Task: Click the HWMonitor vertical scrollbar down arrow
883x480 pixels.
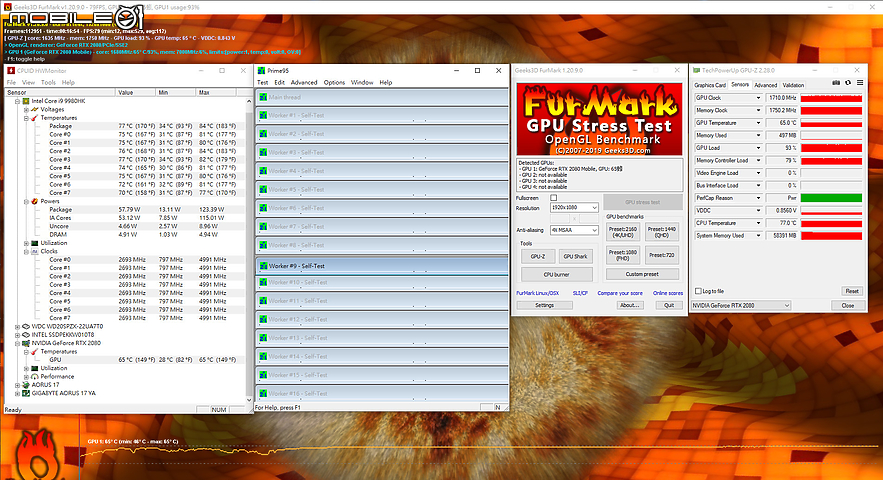Action: coord(249,399)
